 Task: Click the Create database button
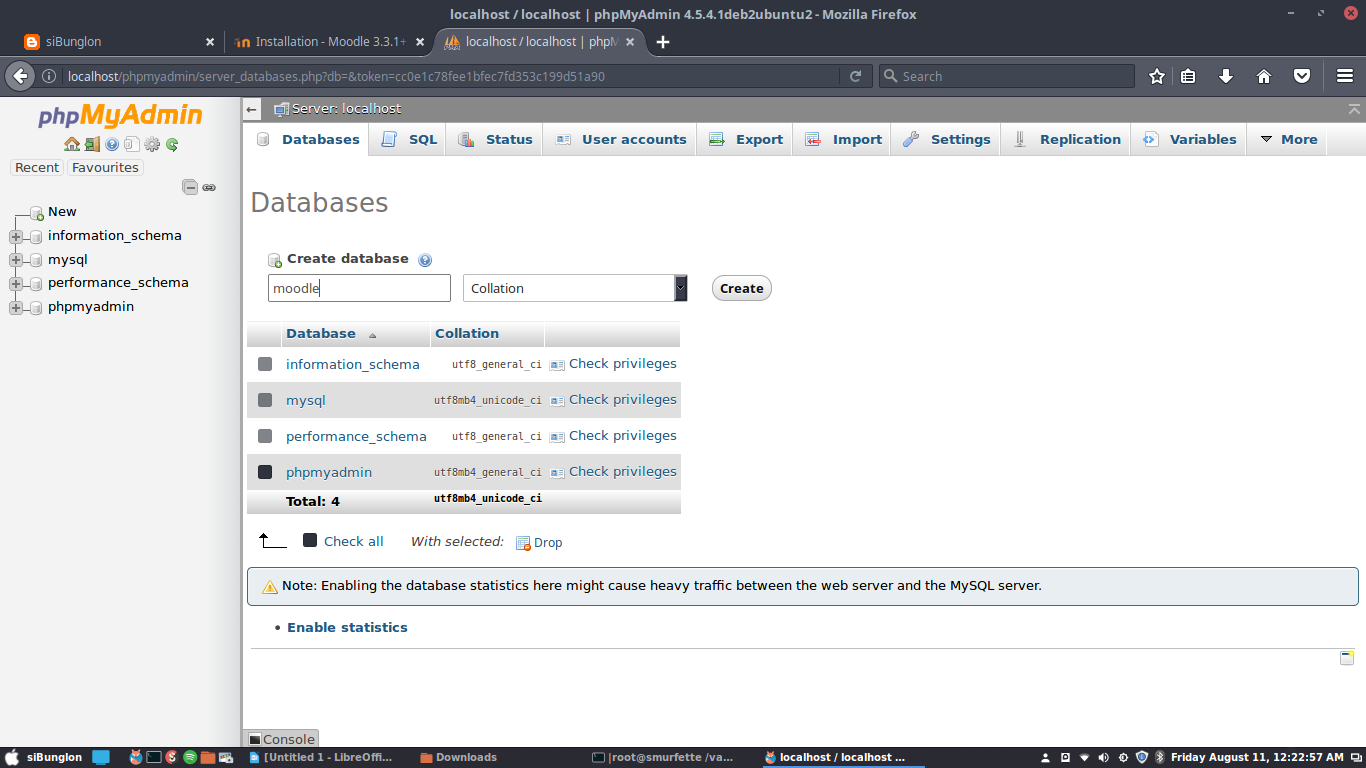[742, 288]
